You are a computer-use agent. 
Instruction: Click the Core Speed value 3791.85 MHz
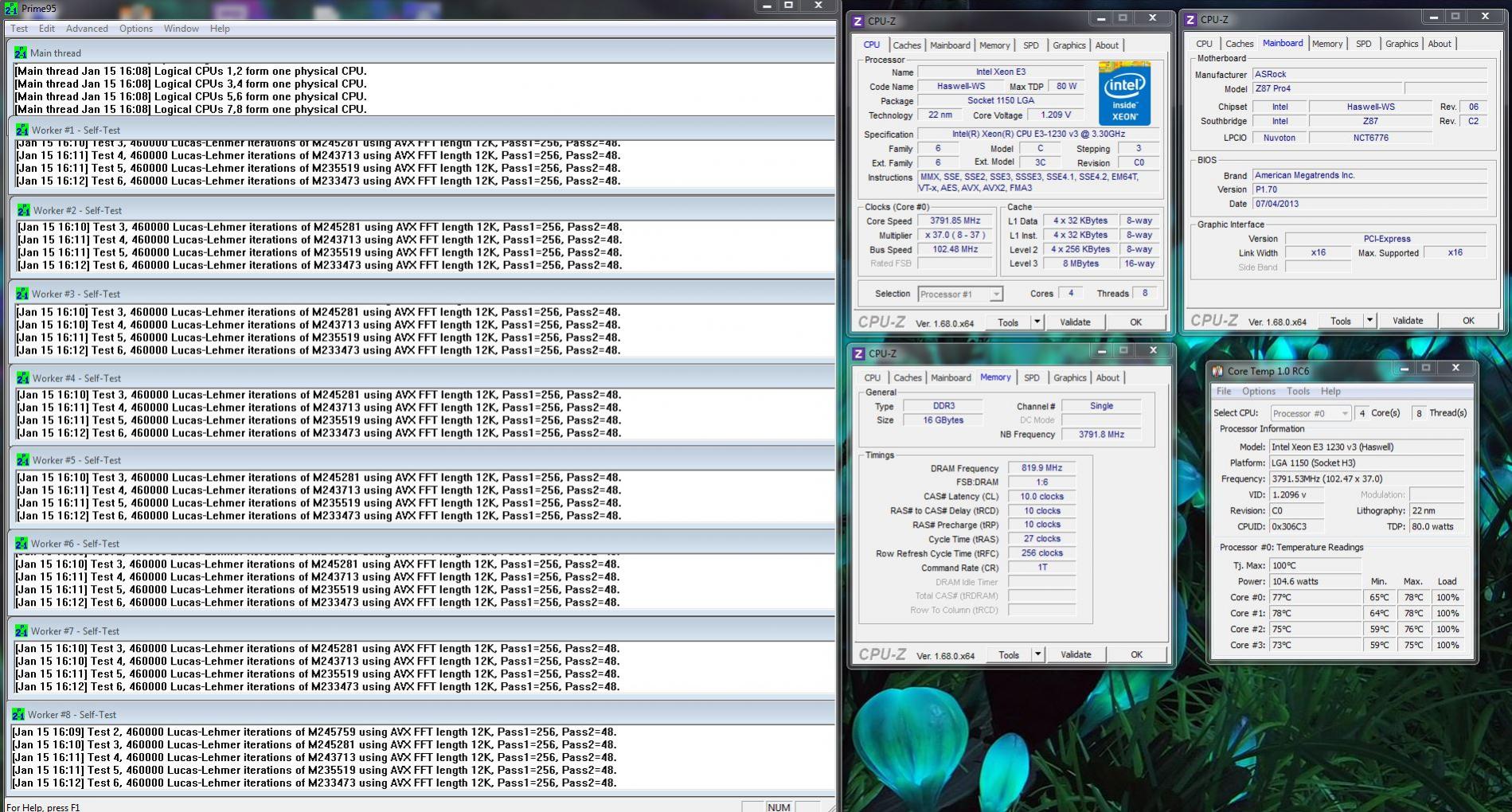[x=955, y=221]
